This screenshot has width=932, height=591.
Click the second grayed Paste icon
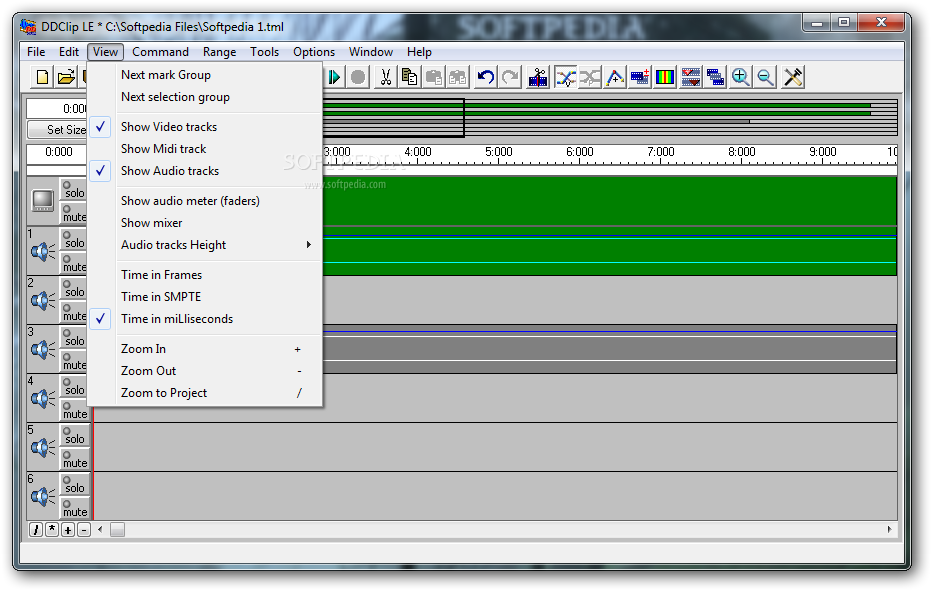tap(458, 77)
